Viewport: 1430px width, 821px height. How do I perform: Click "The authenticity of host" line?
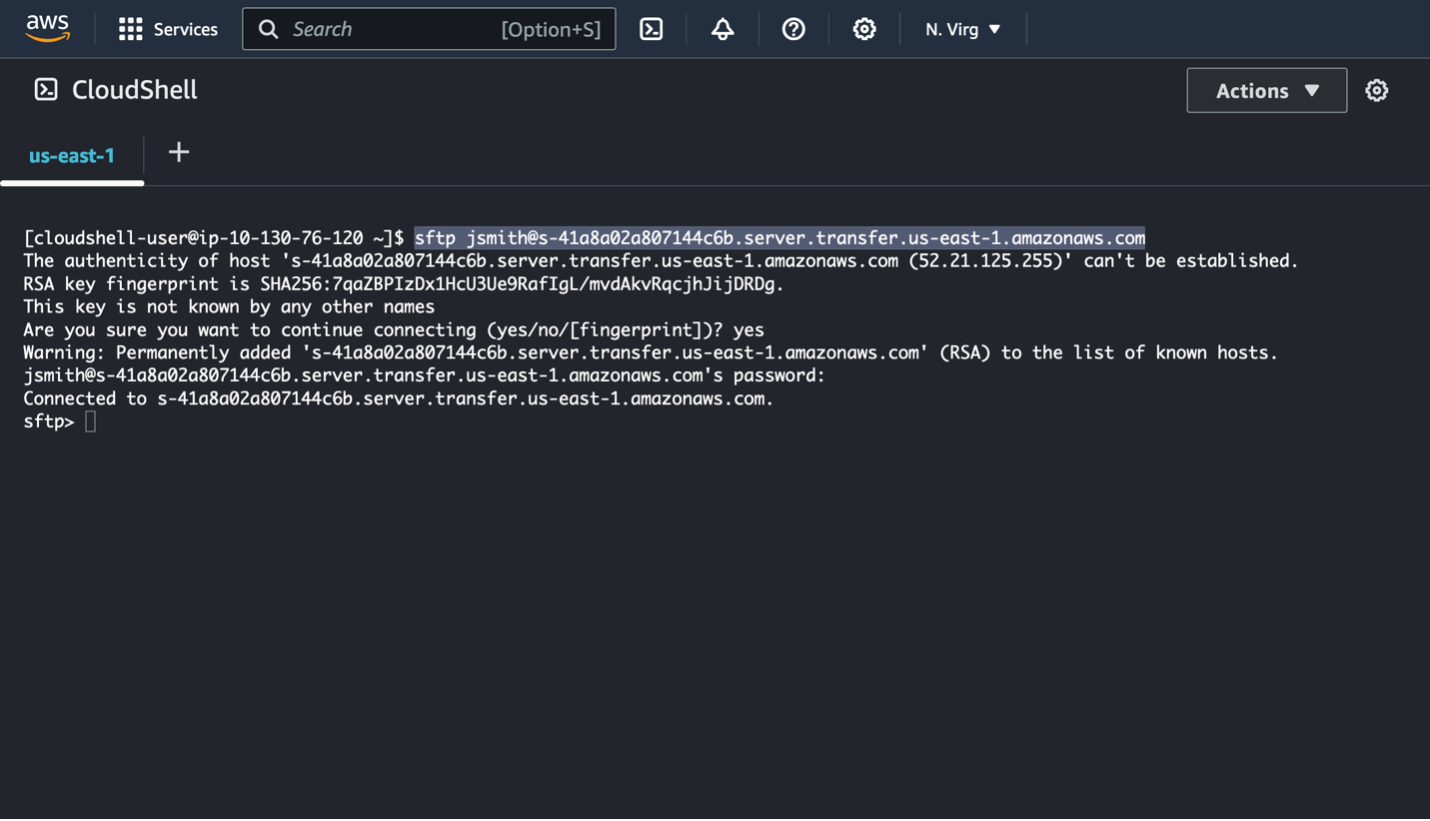coord(661,261)
